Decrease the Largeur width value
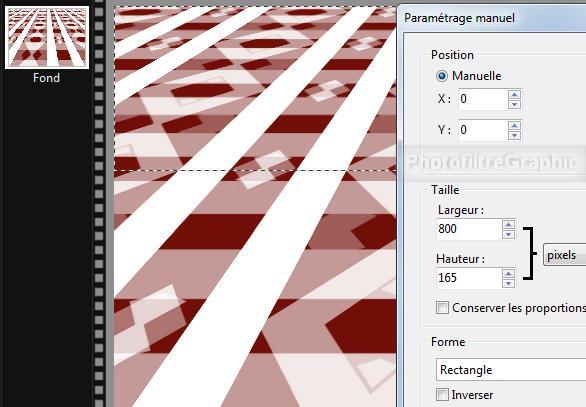Image resolution: width=586 pixels, height=407 pixels. click(508, 234)
